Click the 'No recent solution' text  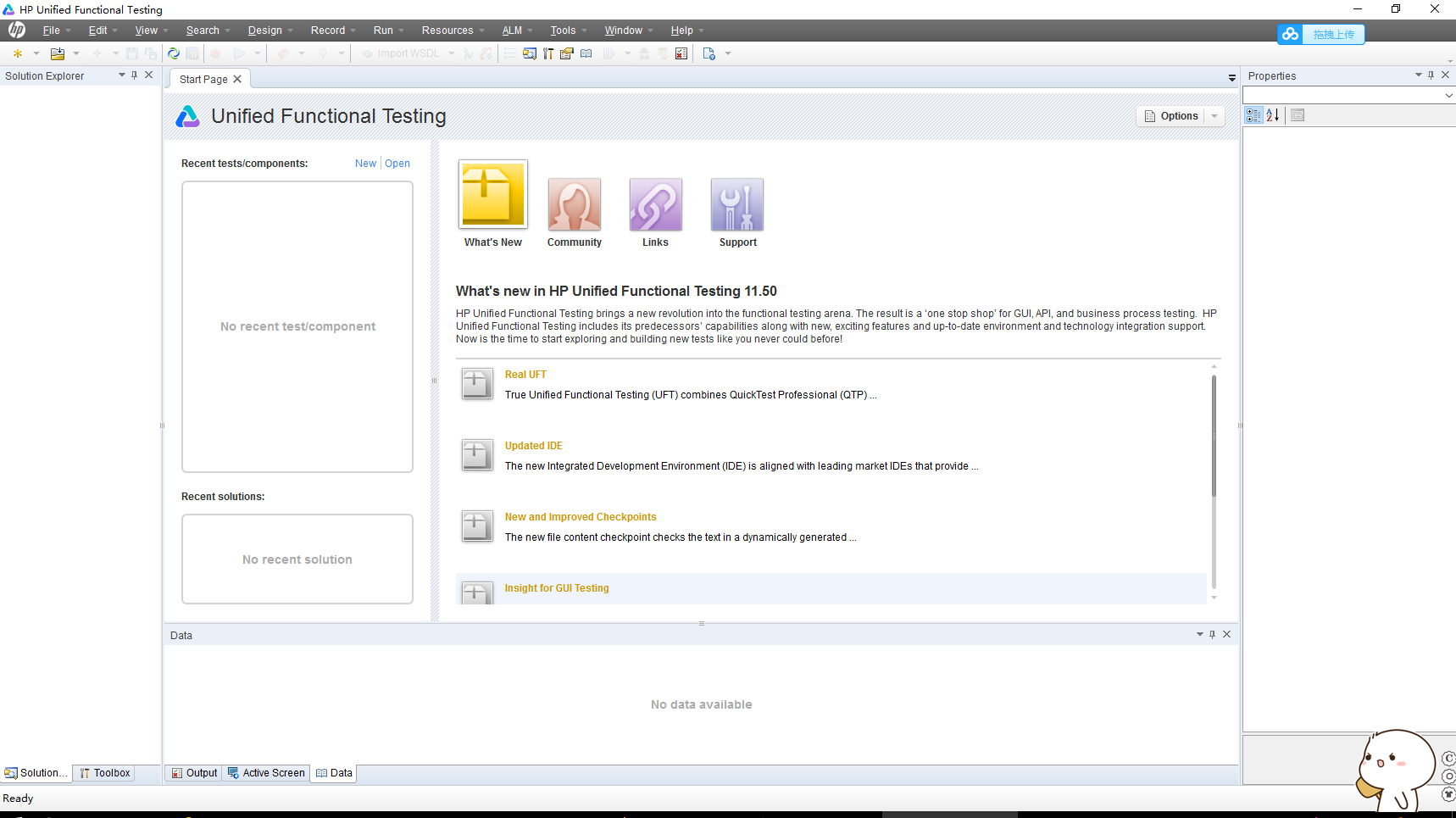[x=297, y=559]
